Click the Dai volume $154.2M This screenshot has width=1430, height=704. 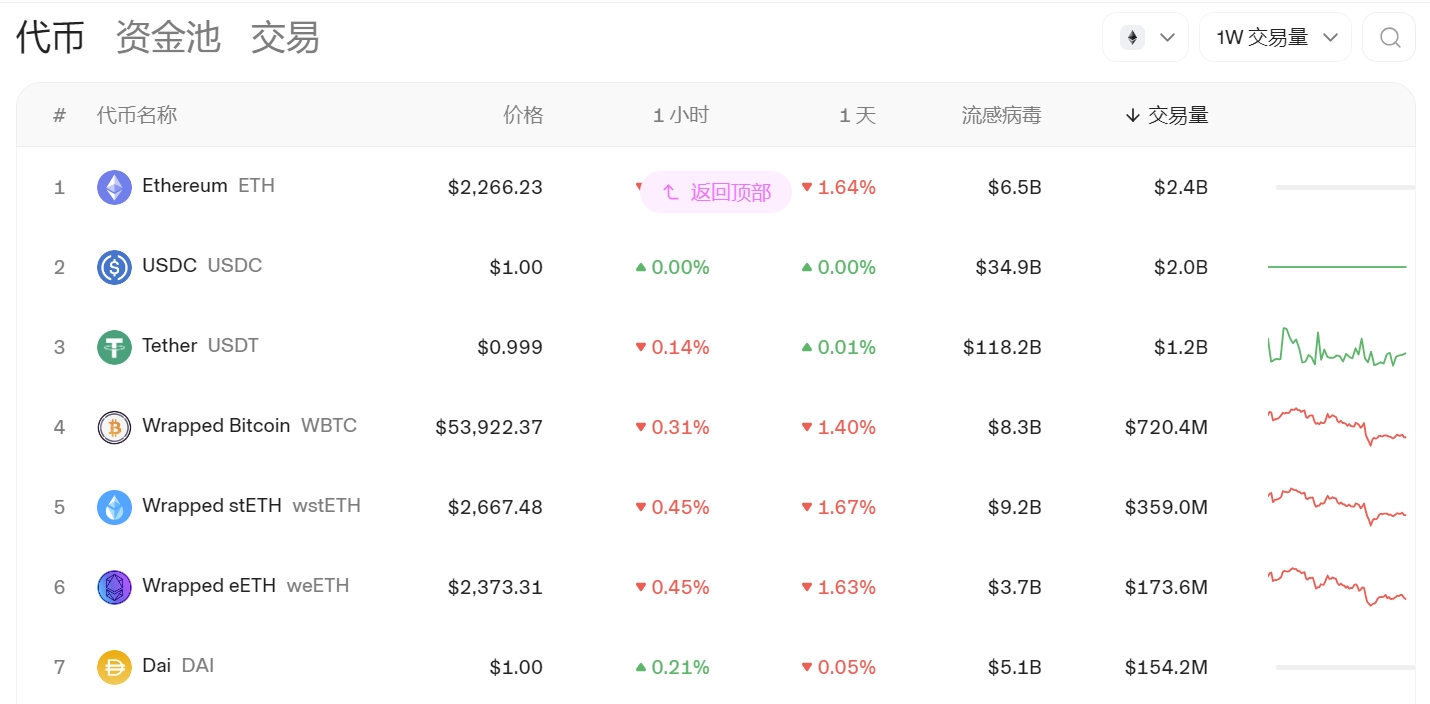coord(1166,667)
